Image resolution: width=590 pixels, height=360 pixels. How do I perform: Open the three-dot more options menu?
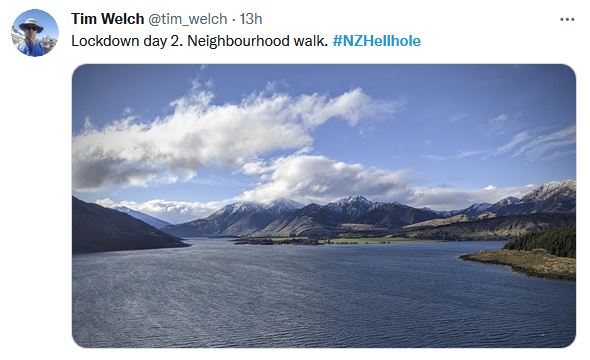[567, 19]
